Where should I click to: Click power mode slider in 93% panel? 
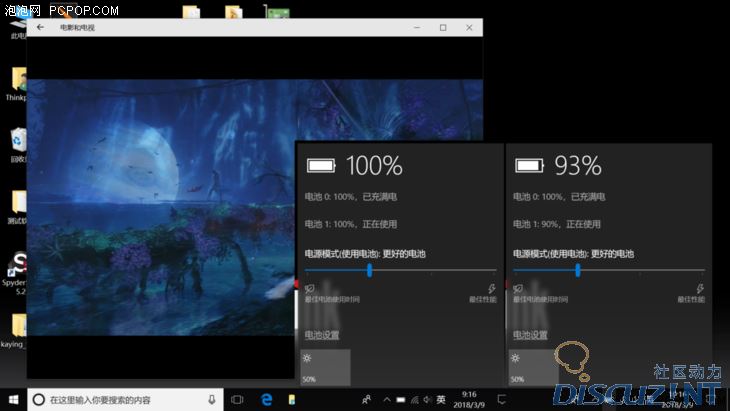click(578, 270)
